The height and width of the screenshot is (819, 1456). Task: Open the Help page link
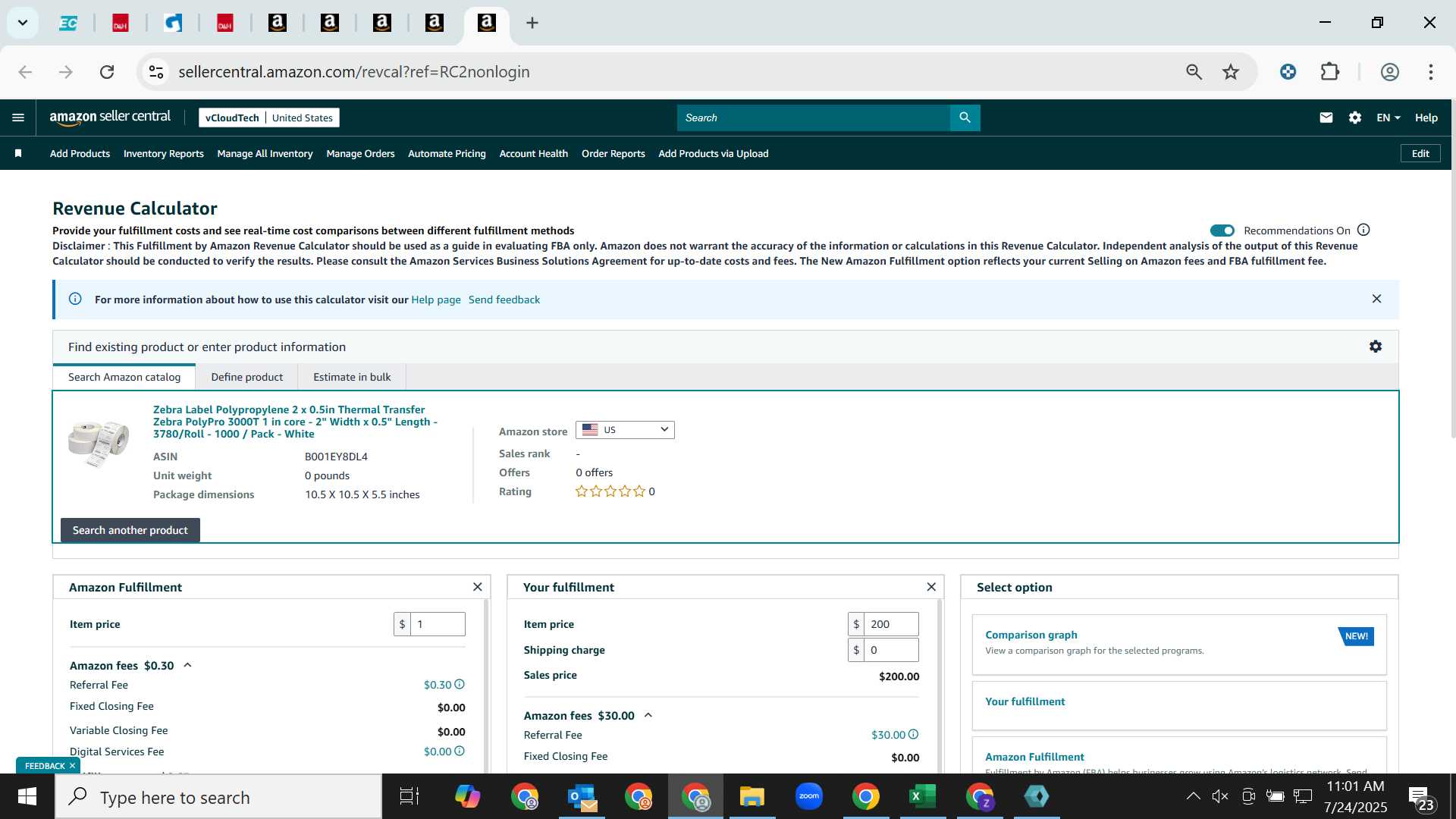click(435, 300)
